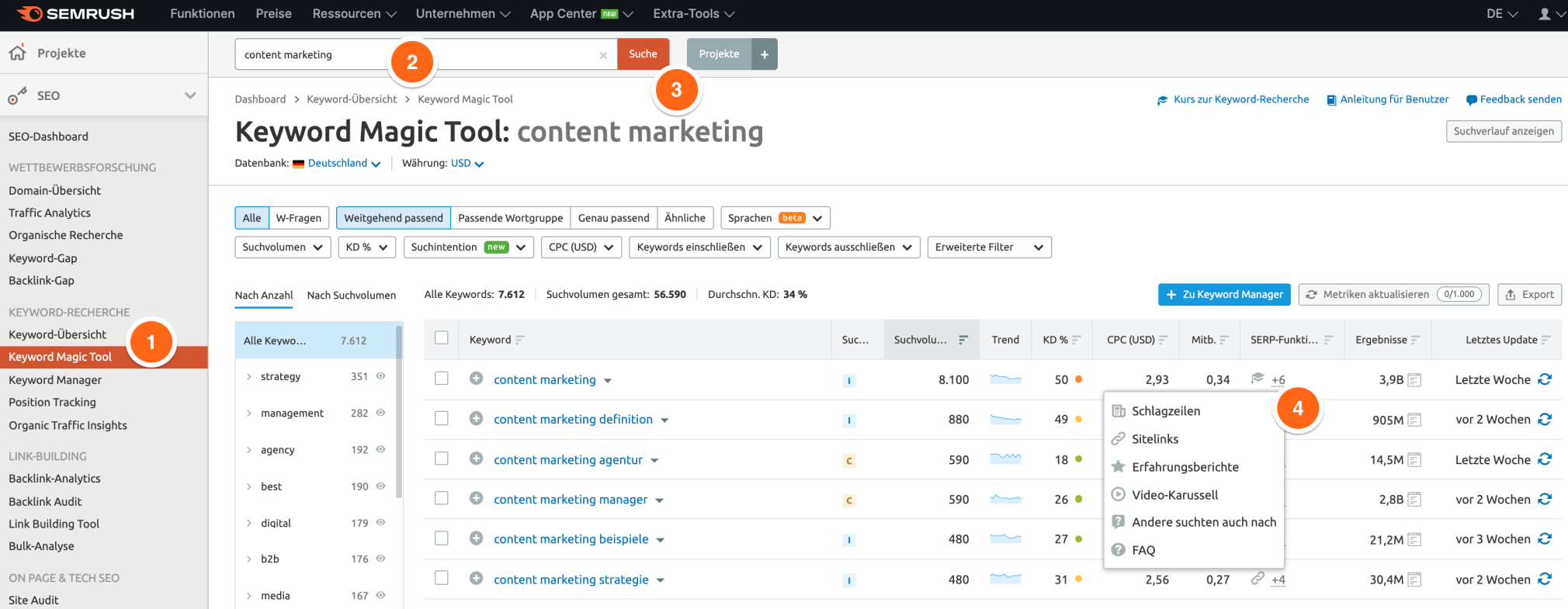Click Metriken aktualisieren button
Viewport: 1568px width, 609px height.
coord(1394,295)
